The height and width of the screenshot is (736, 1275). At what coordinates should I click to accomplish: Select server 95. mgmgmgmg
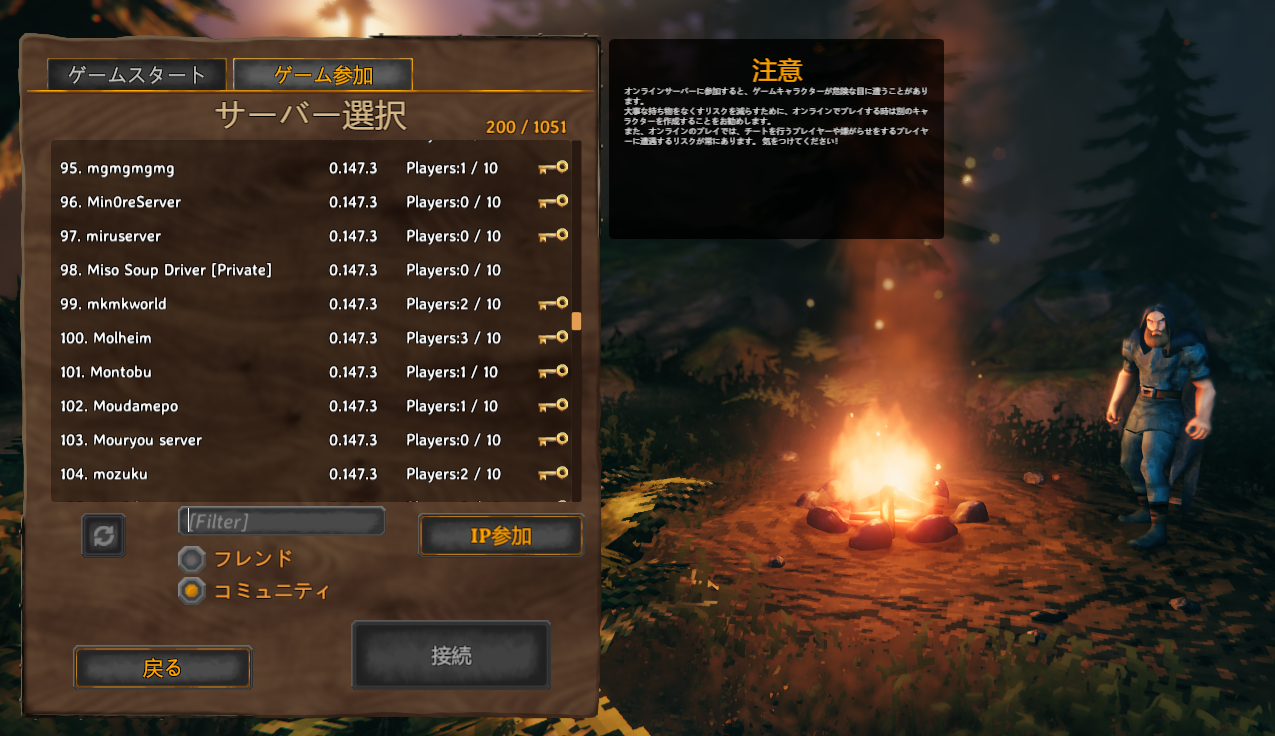click(x=311, y=168)
